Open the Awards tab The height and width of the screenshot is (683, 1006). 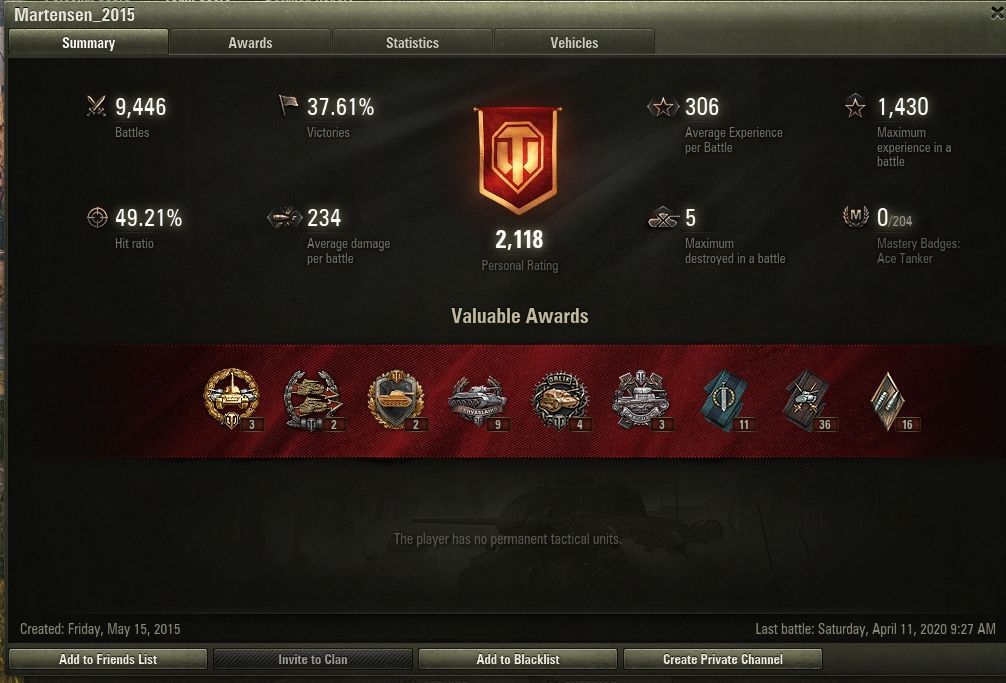click(250, 43)
